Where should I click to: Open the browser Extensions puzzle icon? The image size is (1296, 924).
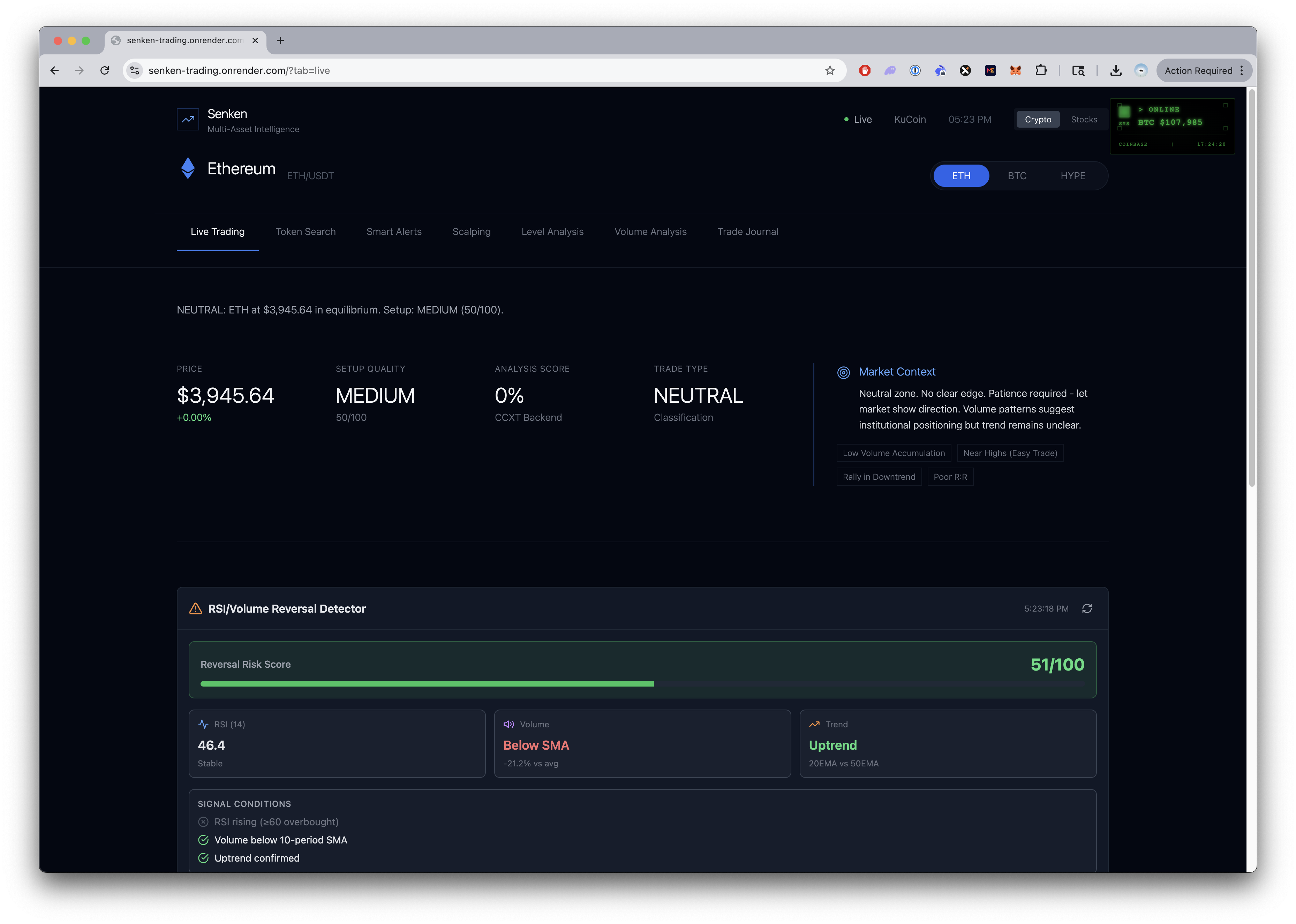pyautogui.click(x=1041, y=70)
